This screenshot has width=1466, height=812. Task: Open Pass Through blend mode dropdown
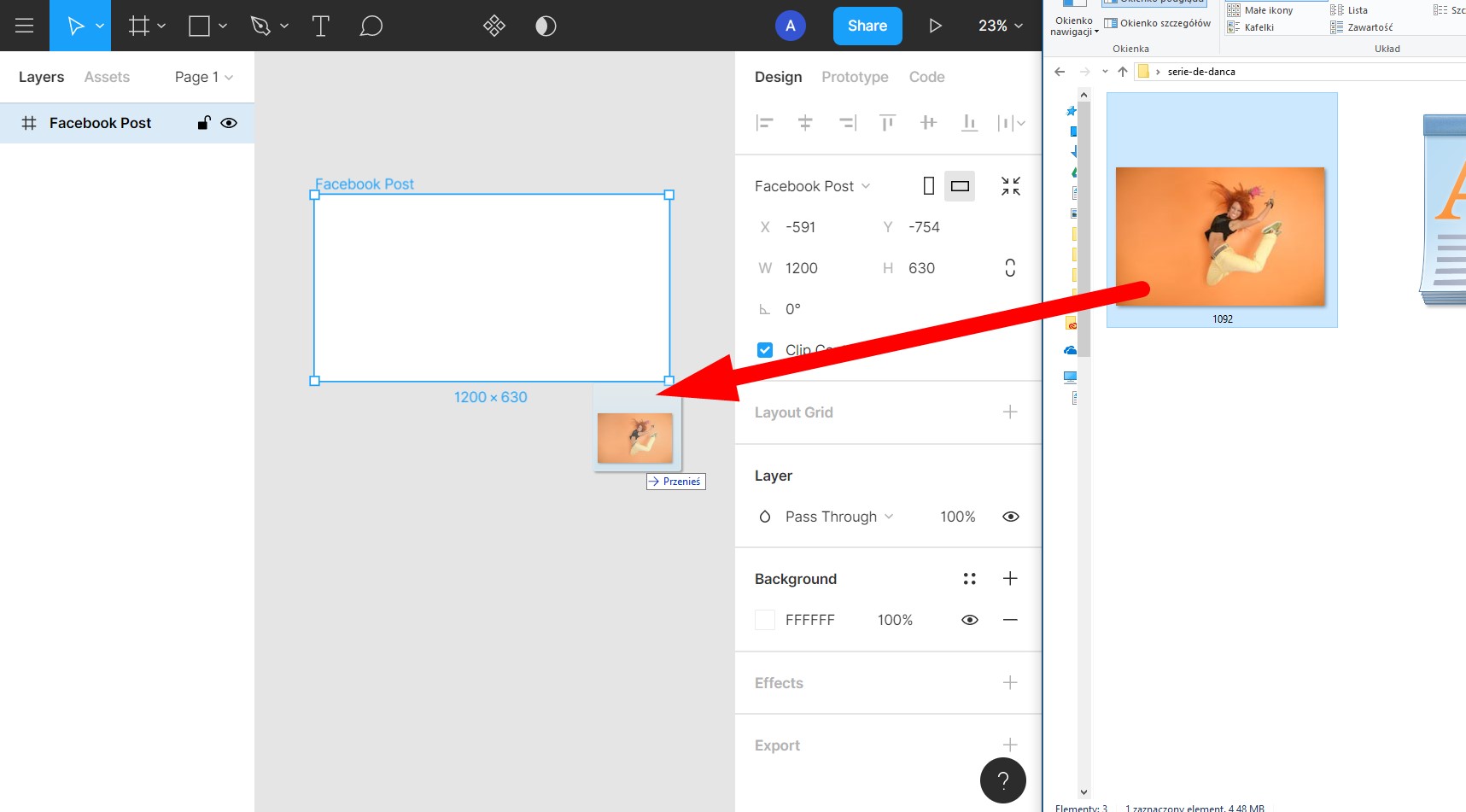[x=839, y=517]
